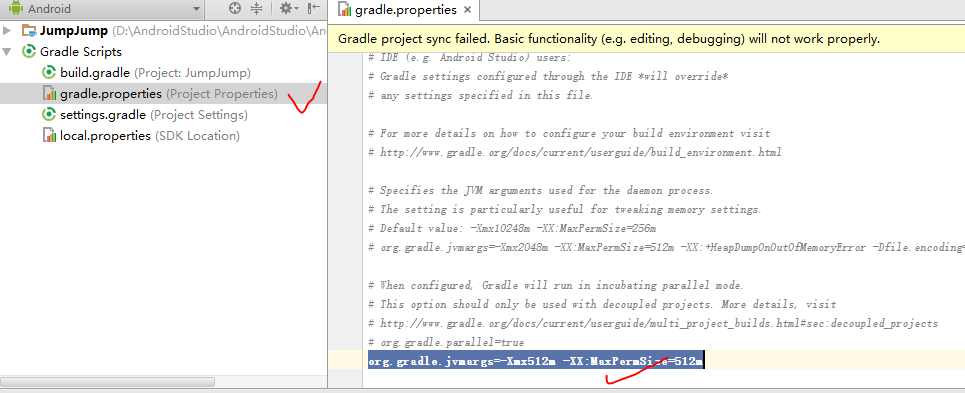Collapse the Gradle Scripts node
Viewport: 965px width, 393px height.
tap(7, 52)
